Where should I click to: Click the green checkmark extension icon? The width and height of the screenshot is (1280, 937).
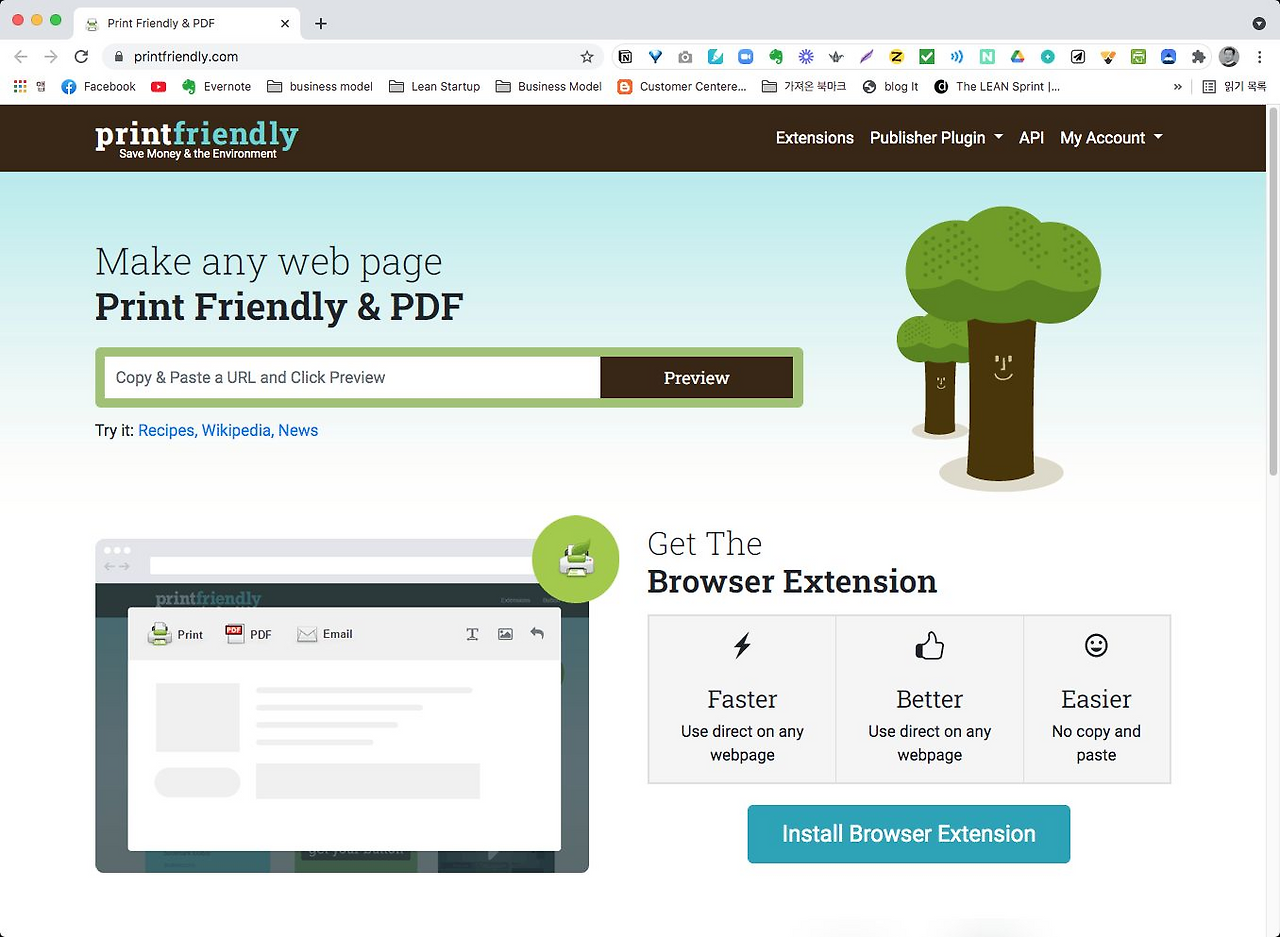tap(926, 57)
